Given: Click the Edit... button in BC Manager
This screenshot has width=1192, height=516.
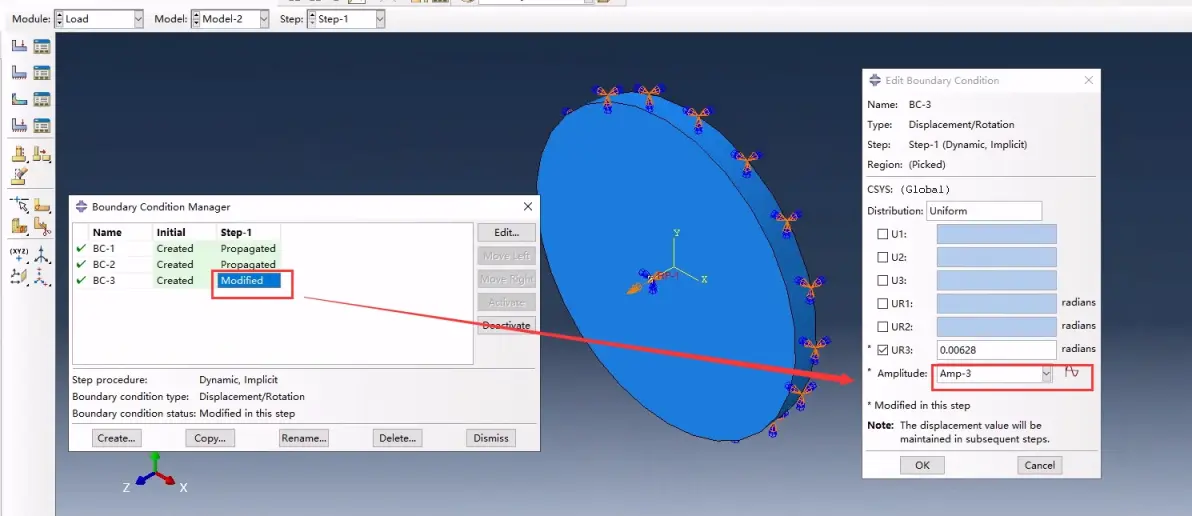Looking at the screenshot, I should point(506,232).
